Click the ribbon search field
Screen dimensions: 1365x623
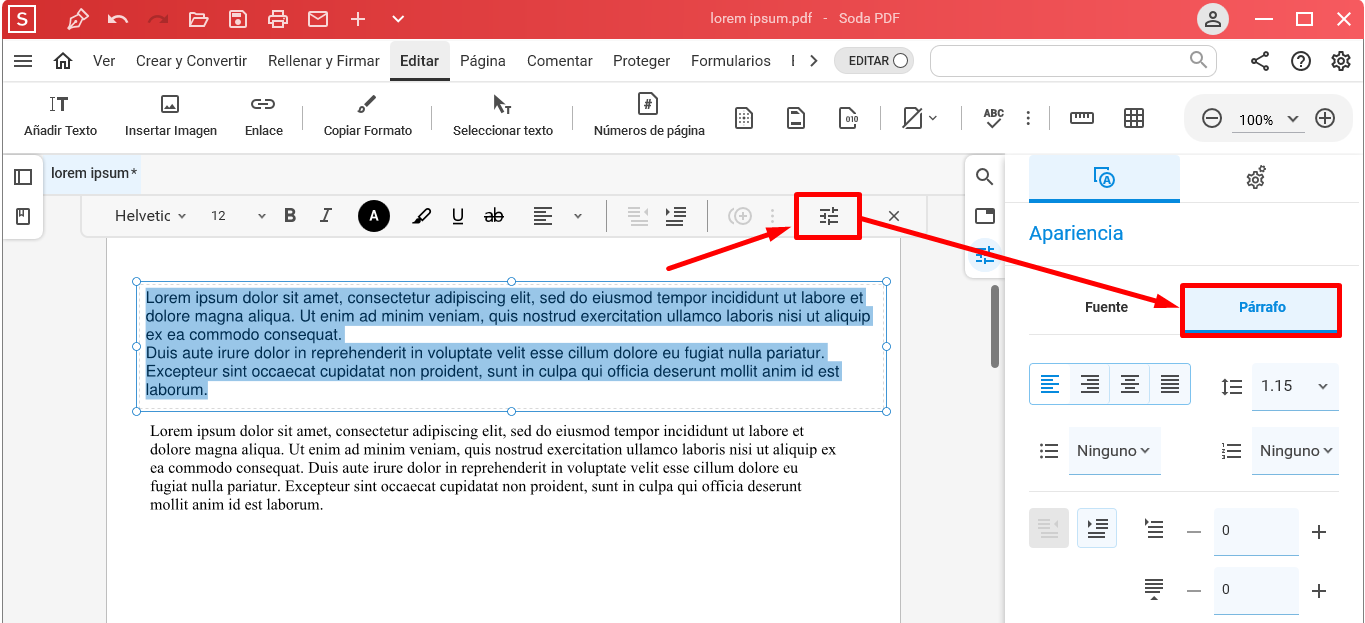tap(1073, 60)
